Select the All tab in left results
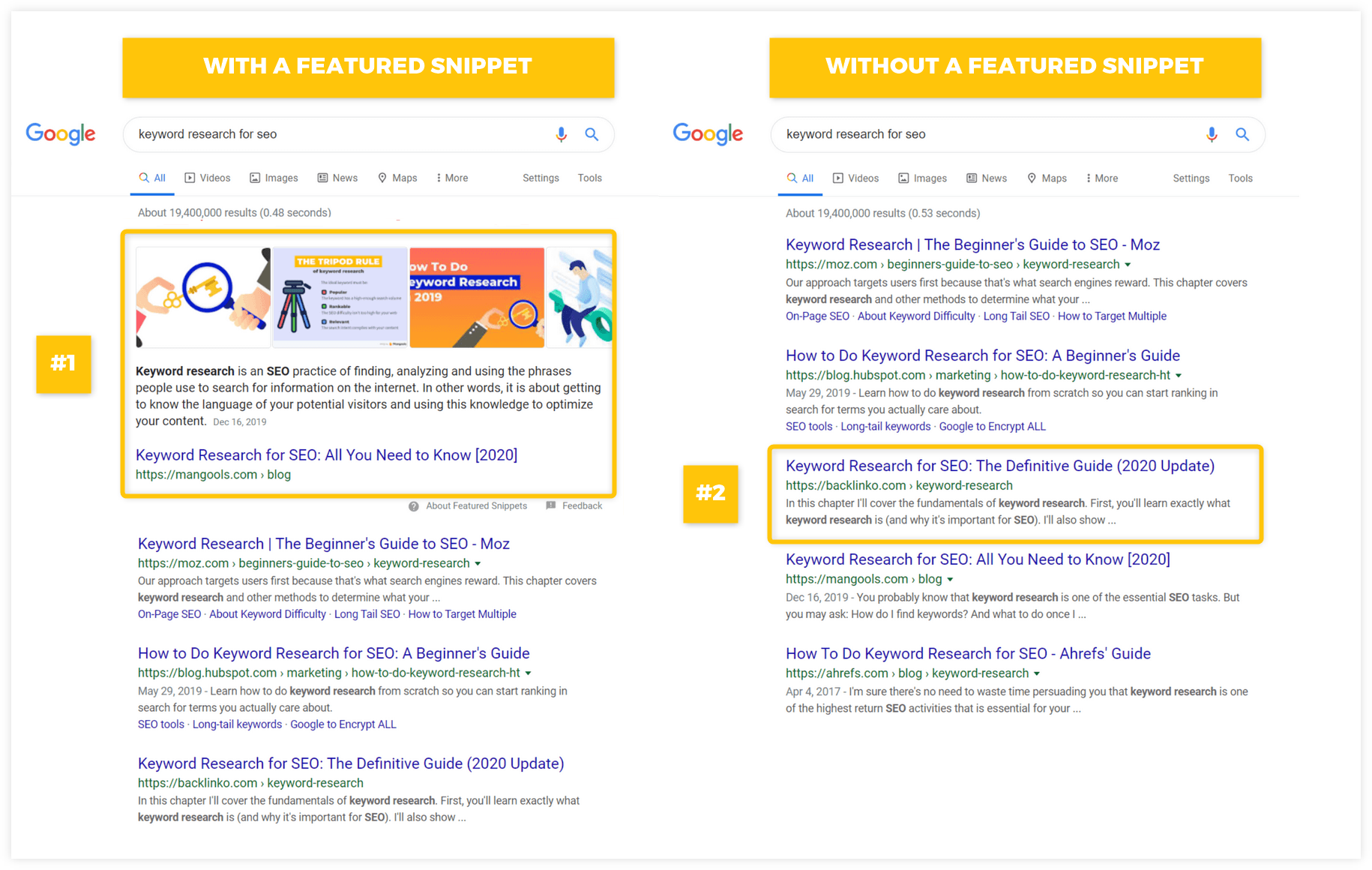 (x=152, y=178)
